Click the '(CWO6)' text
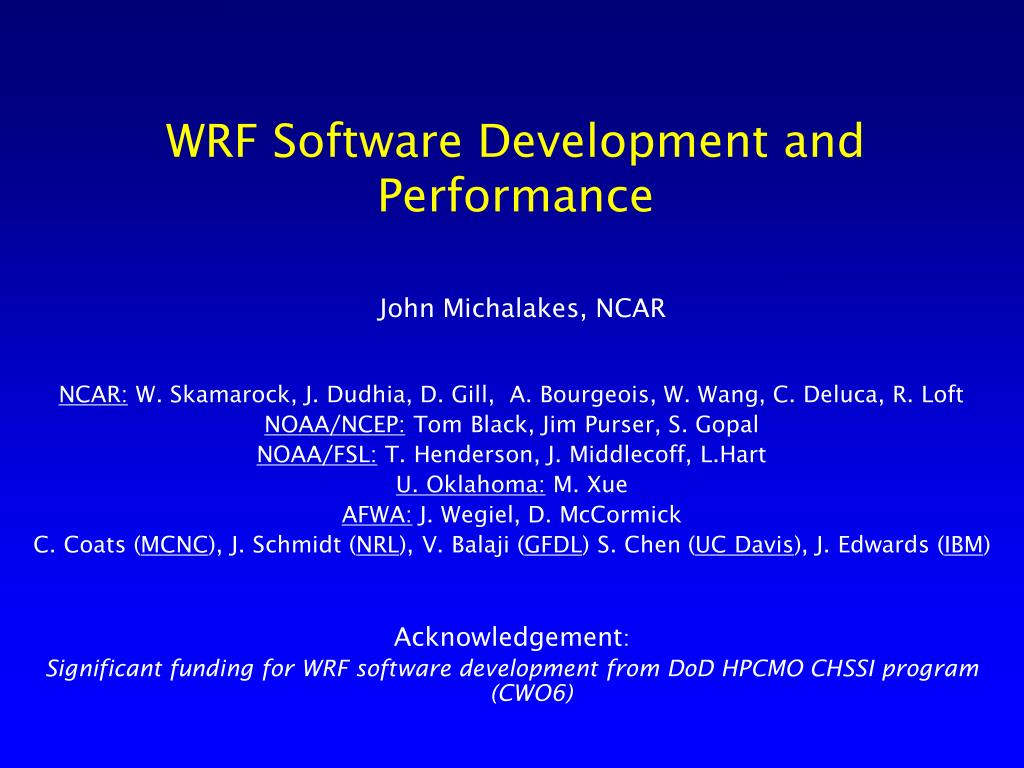The height and width of the screenshot is (768, 1024). 532,692
